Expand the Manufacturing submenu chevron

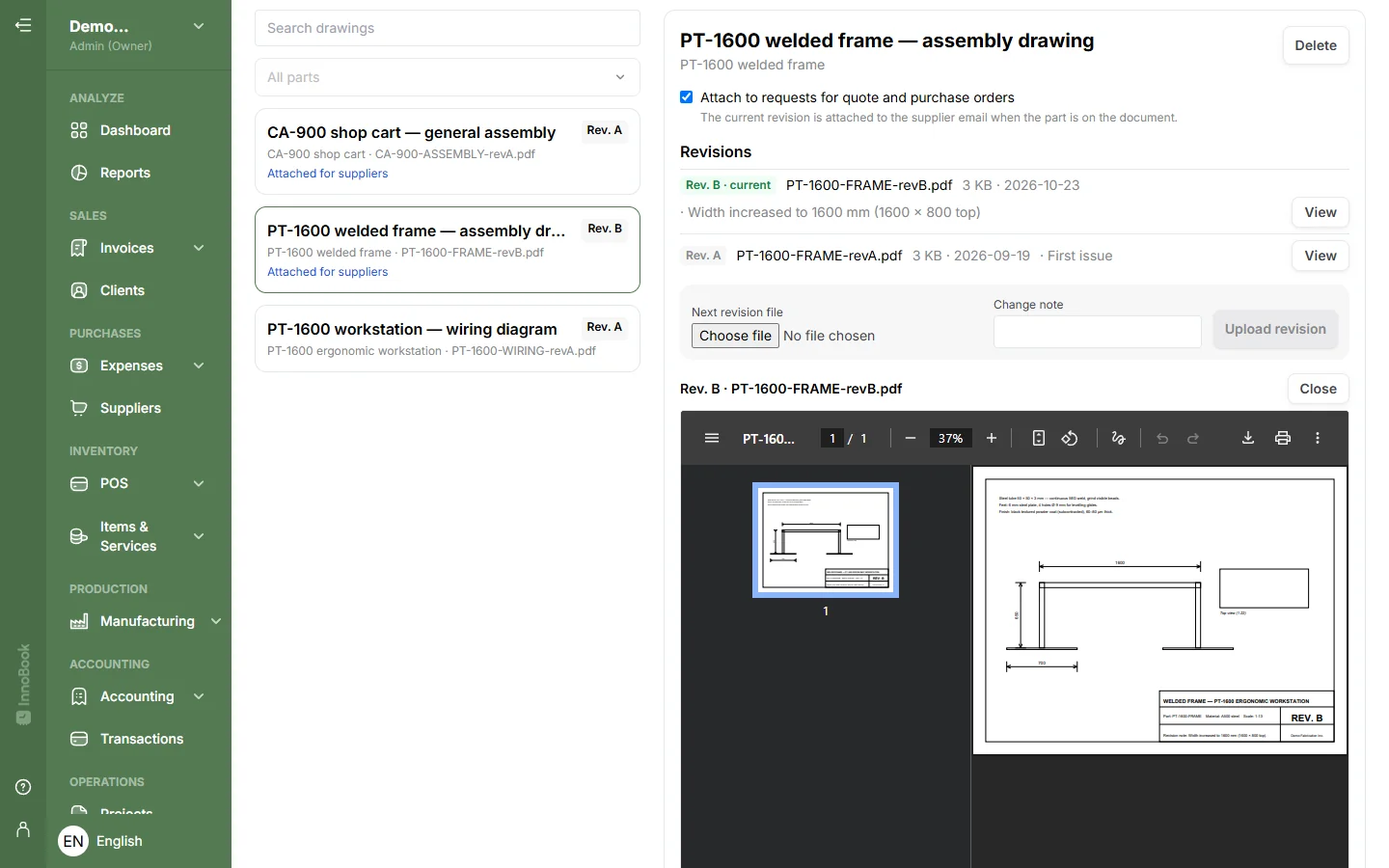[x=216, y=621]
